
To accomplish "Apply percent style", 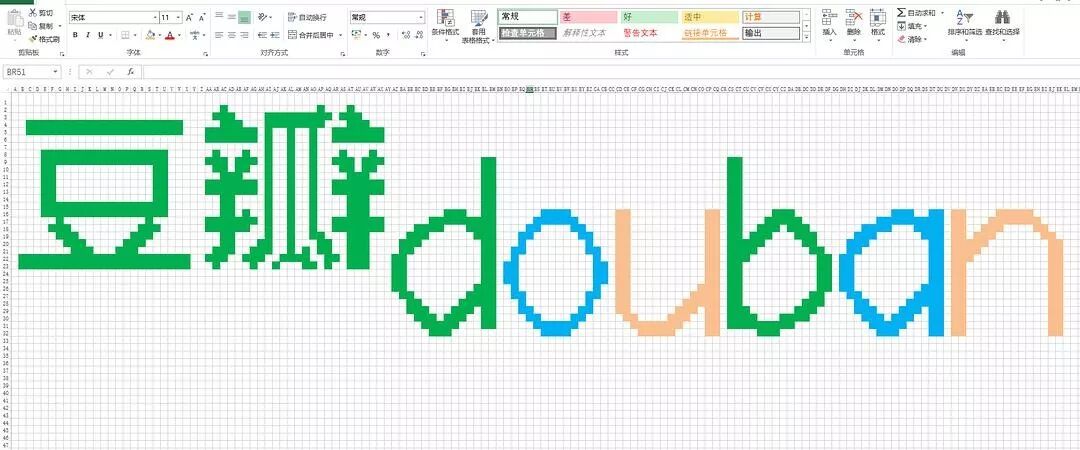I will (376, 35).
